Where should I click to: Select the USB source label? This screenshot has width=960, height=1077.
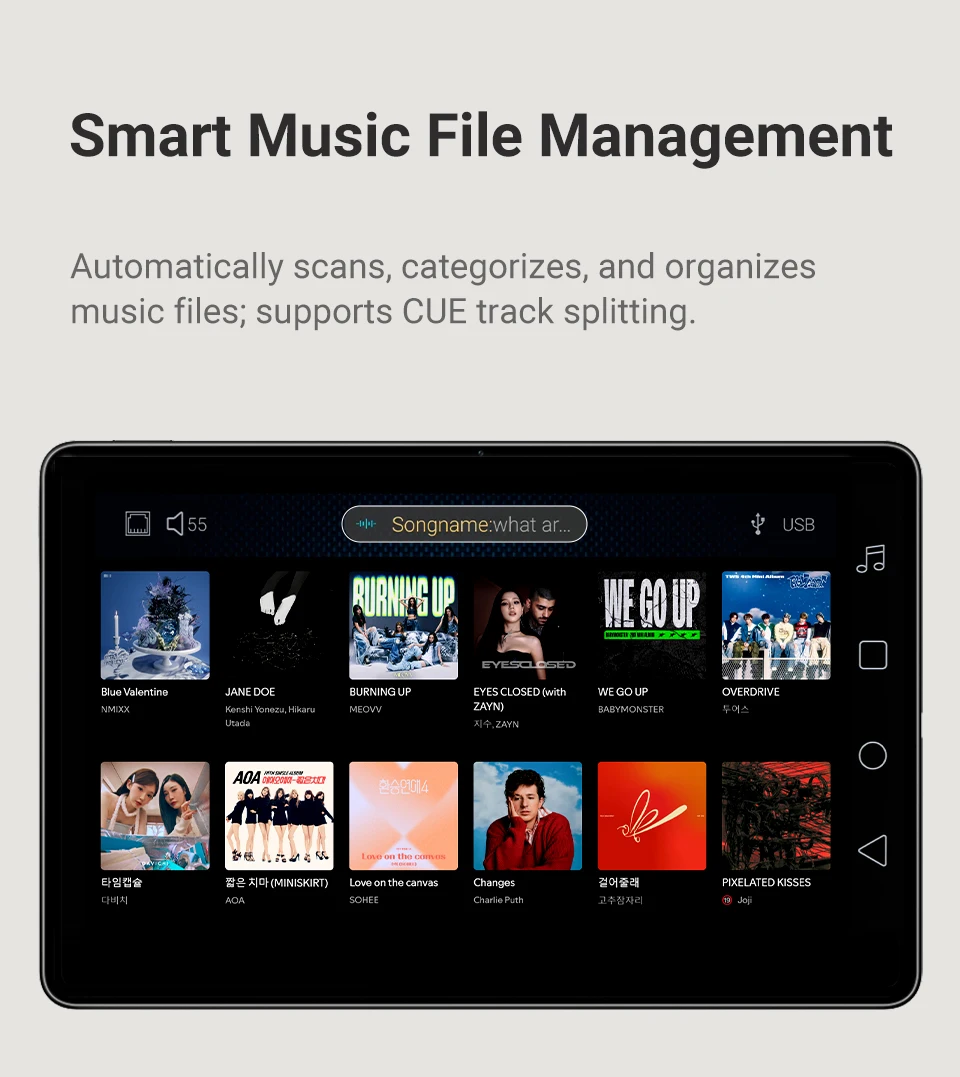[x=799, y=525]
